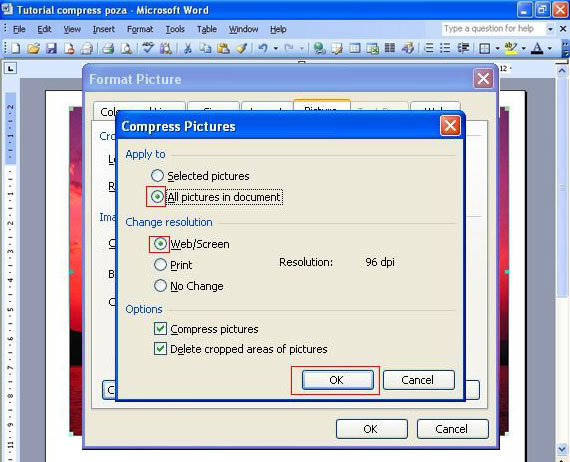Click the Undo arrow icon
Viewport: 570px width, 462px height.
coord(263,48)
